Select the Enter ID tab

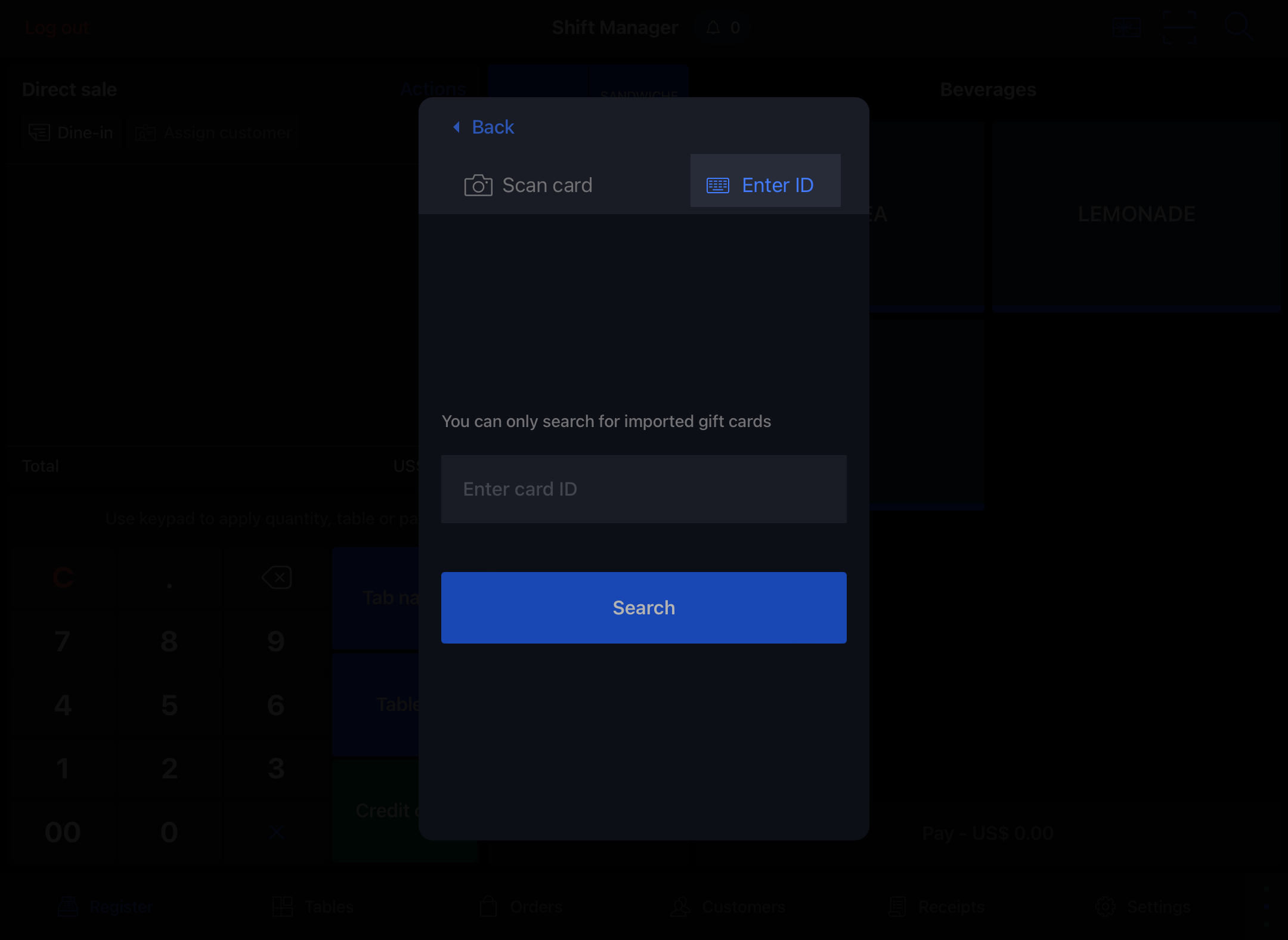coord(765,185)
